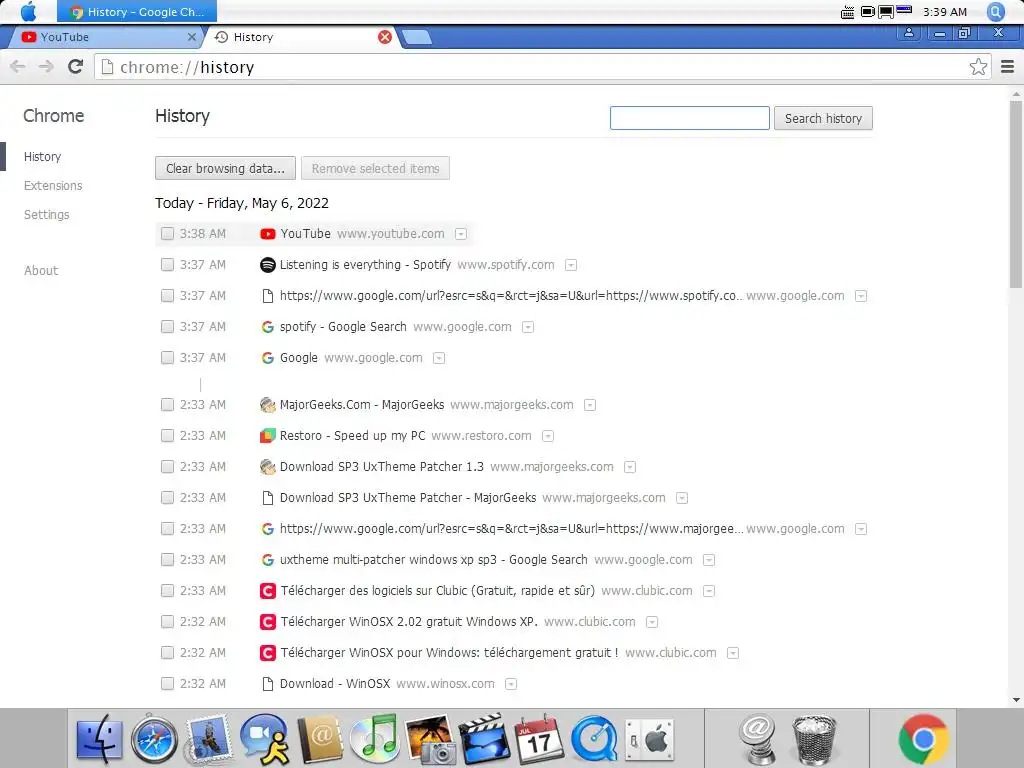Viewport: 1024px width, 768px height.
Task: Bookmark this page with star icon
Action: click(x=978, y=67)
